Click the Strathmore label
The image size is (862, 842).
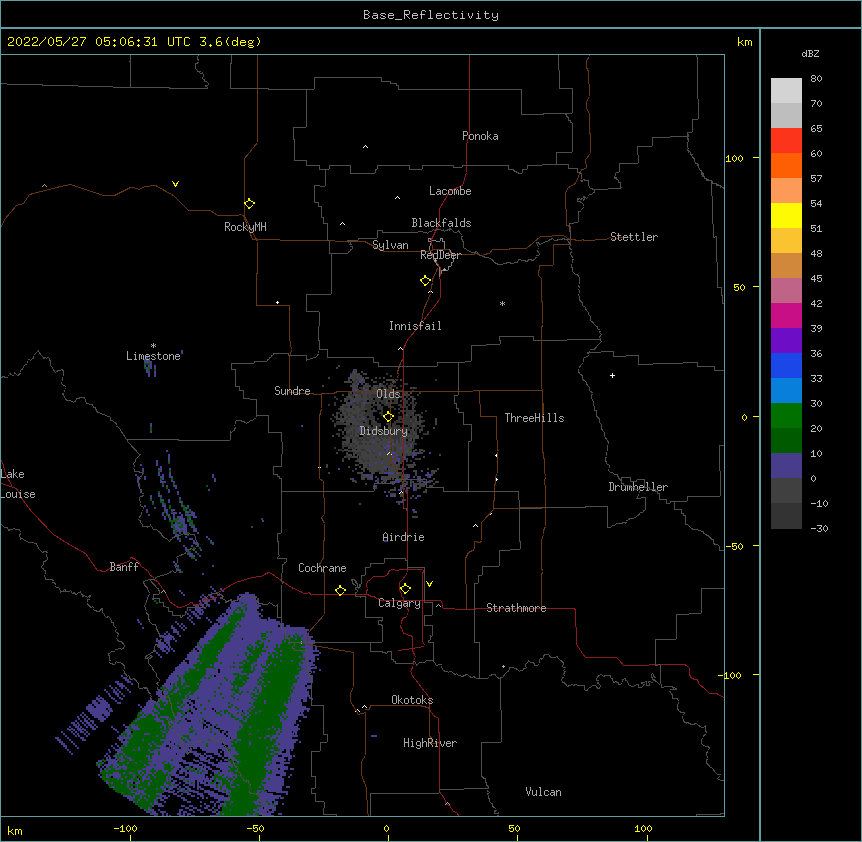tap(516, 608)
